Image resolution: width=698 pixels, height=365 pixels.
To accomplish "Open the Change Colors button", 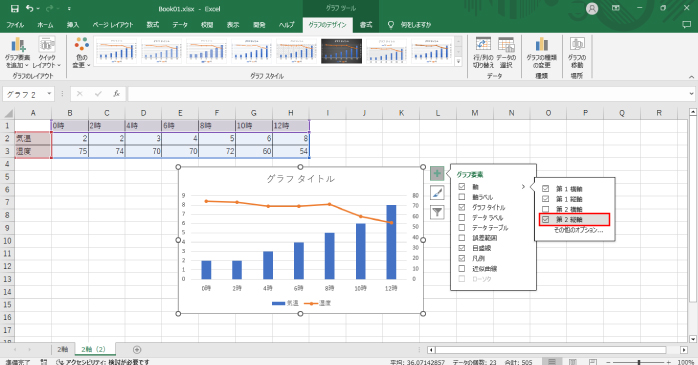I will point(81,52).
